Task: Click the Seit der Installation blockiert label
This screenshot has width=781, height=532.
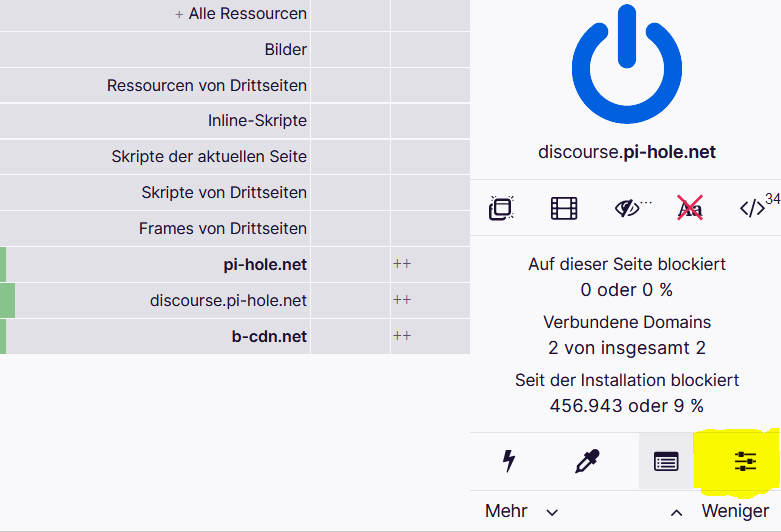Action: [x=627, y=380]
